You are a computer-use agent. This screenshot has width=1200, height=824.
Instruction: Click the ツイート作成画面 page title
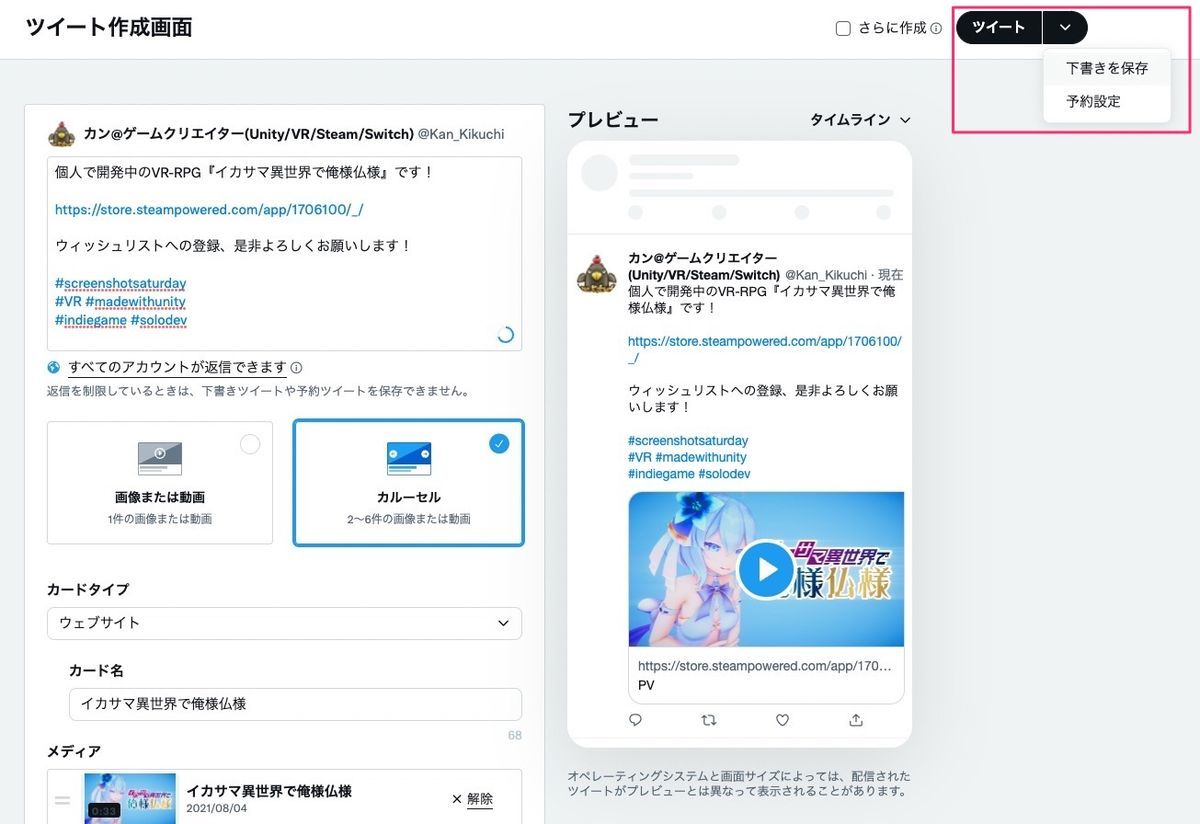point(109,27)
